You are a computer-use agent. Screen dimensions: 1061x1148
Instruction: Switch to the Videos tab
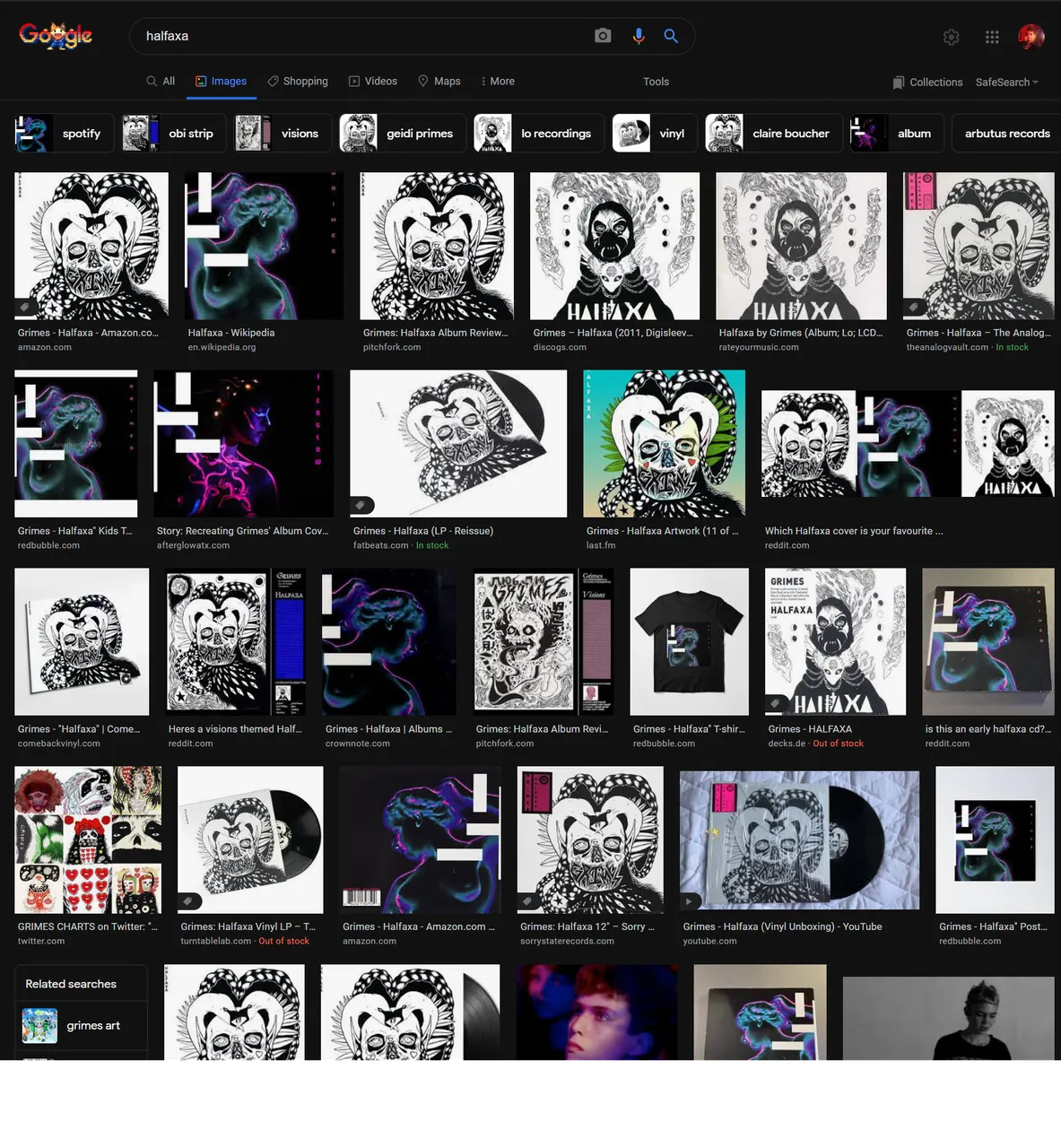(373, 81)
